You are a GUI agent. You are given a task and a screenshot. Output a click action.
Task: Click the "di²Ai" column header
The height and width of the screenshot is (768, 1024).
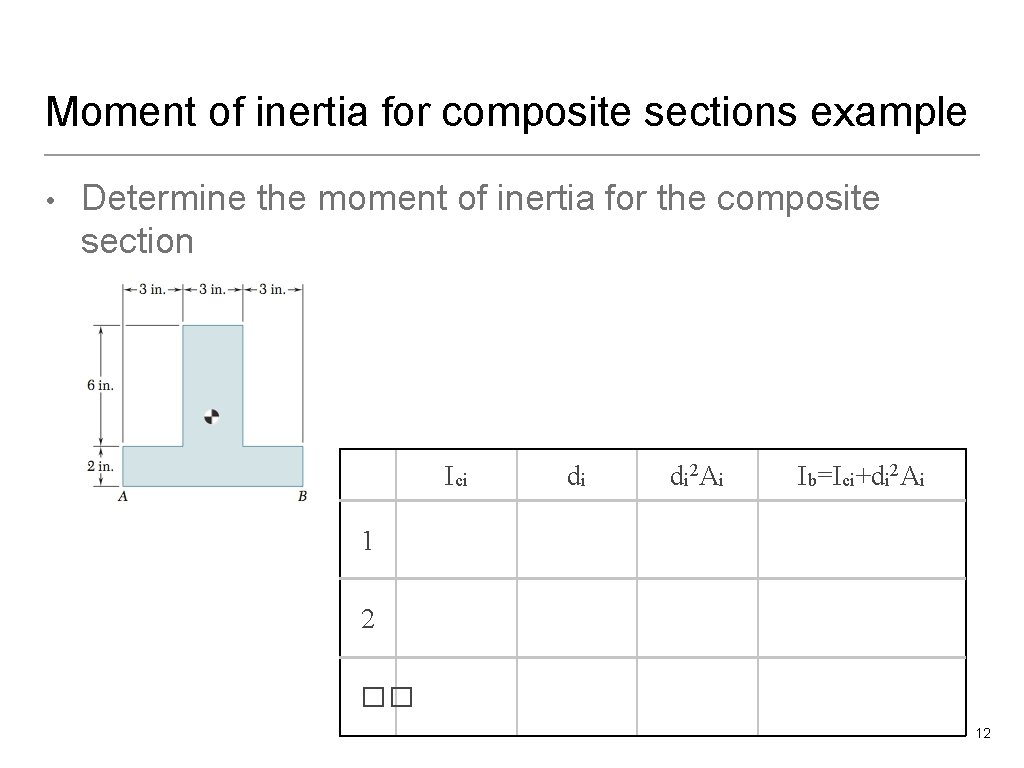click(697, 477)
